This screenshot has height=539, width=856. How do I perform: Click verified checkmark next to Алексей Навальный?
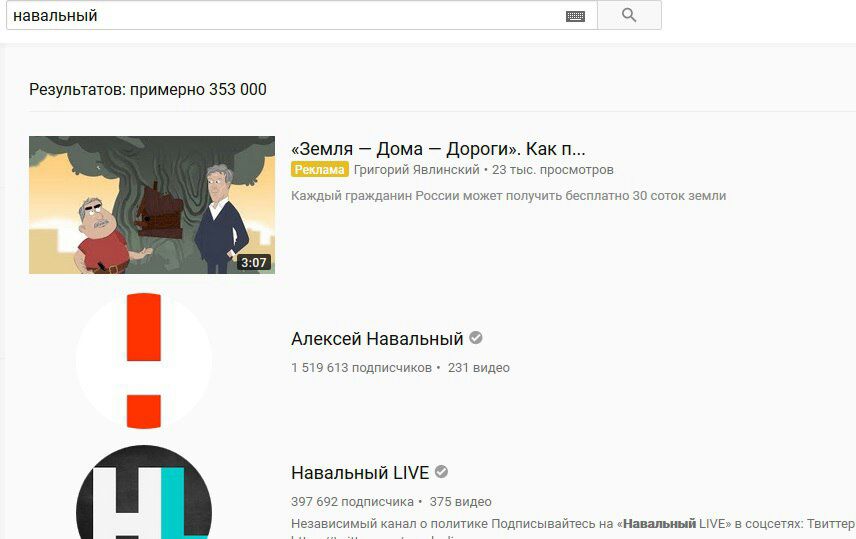pyautogui.click(x=475, y=338)
